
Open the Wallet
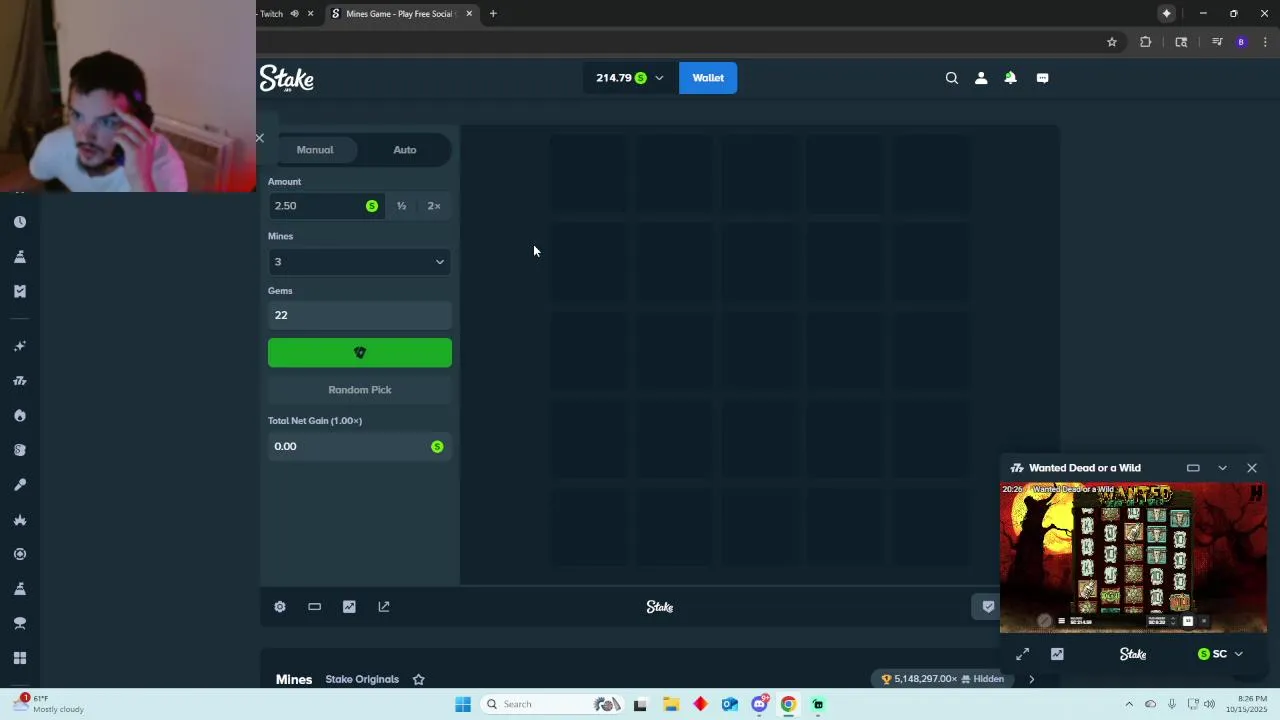tap(708, 78)
